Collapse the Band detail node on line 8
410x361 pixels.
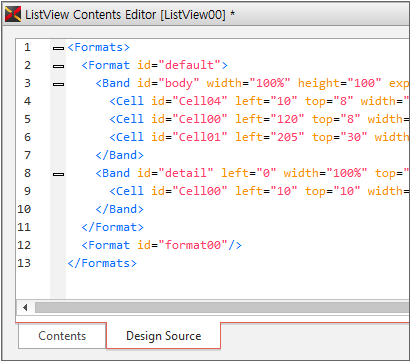click(58, 174)
